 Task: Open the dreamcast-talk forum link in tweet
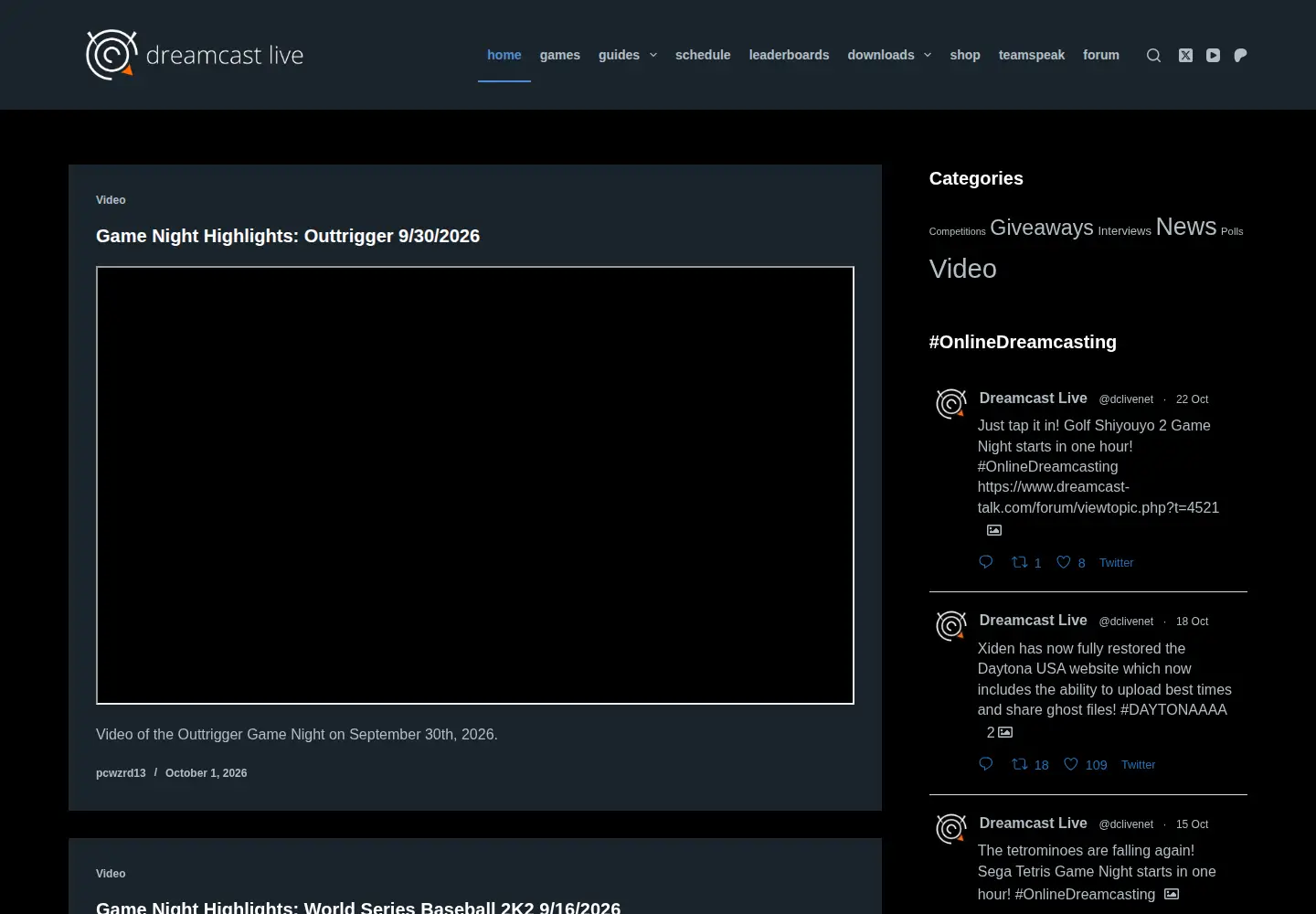click(1098, 497)
